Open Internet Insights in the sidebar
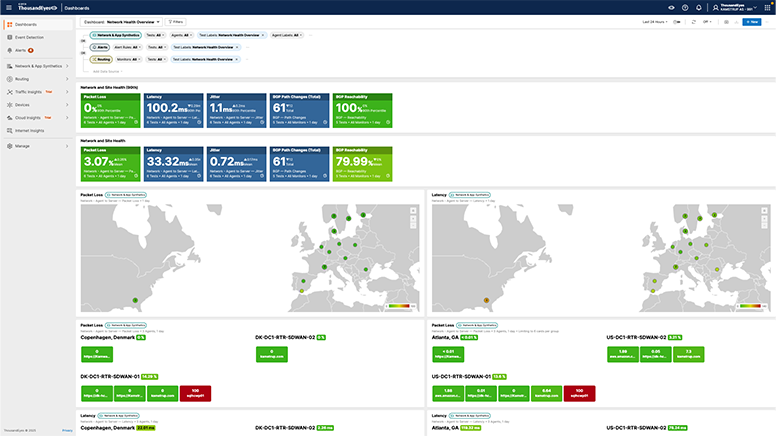 [29, 130]
